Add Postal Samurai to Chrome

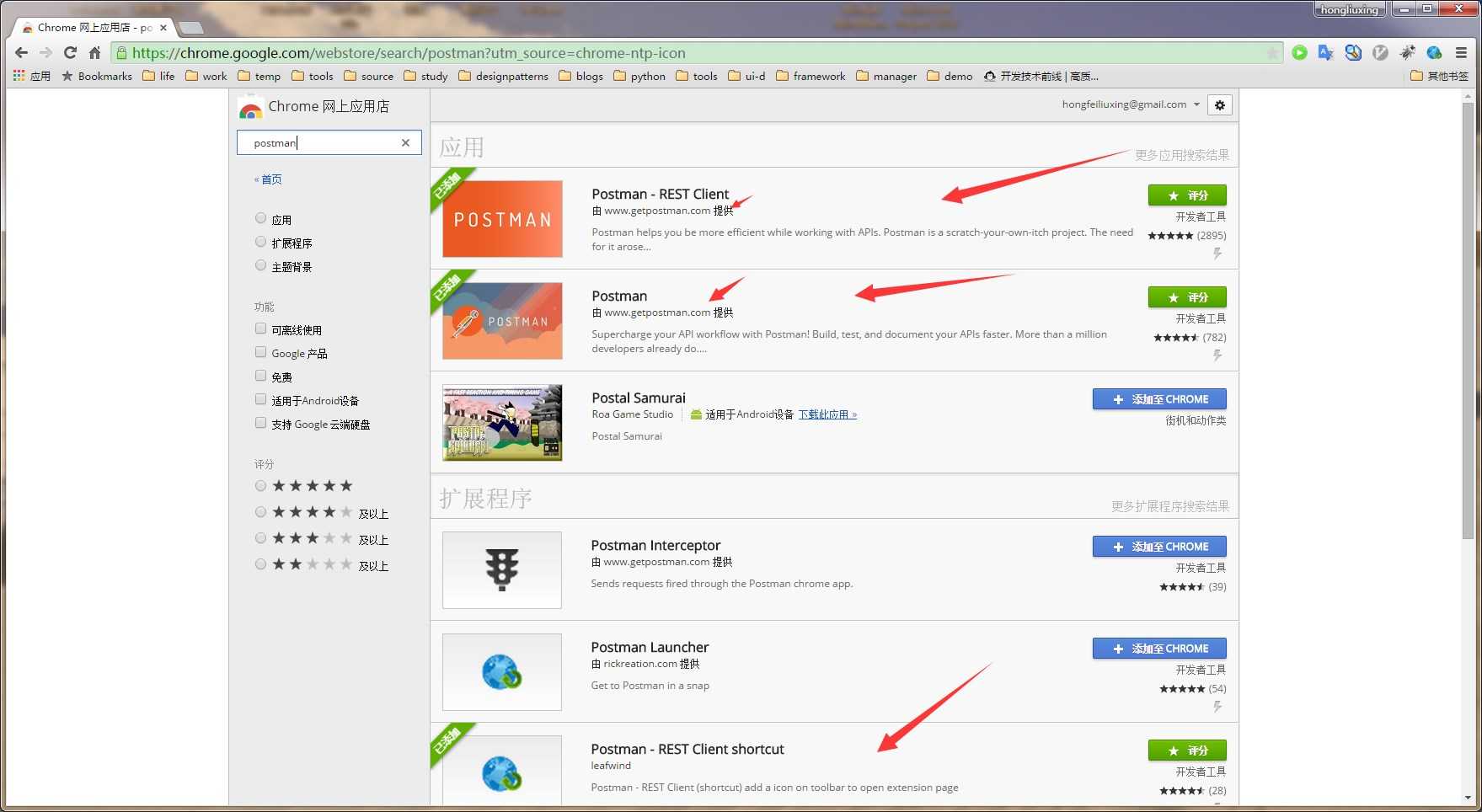1159,399
